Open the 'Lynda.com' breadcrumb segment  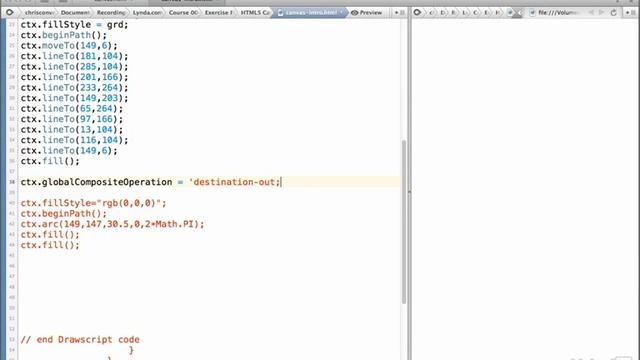[x=147, y=13]
